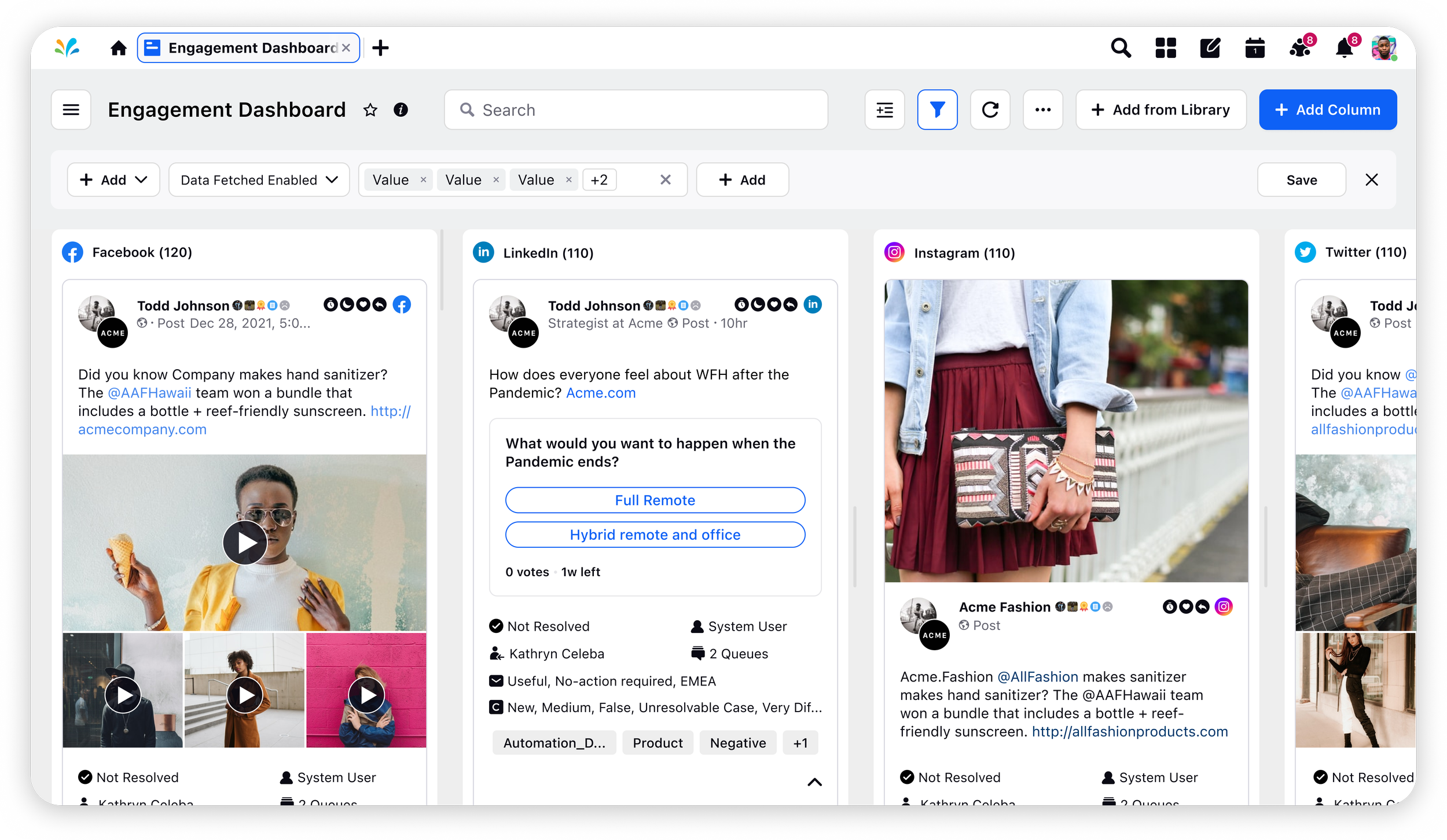Click the home icon in top bar
The height and width of the screenshot is (840, 1447).
click(x=119, y=48)
